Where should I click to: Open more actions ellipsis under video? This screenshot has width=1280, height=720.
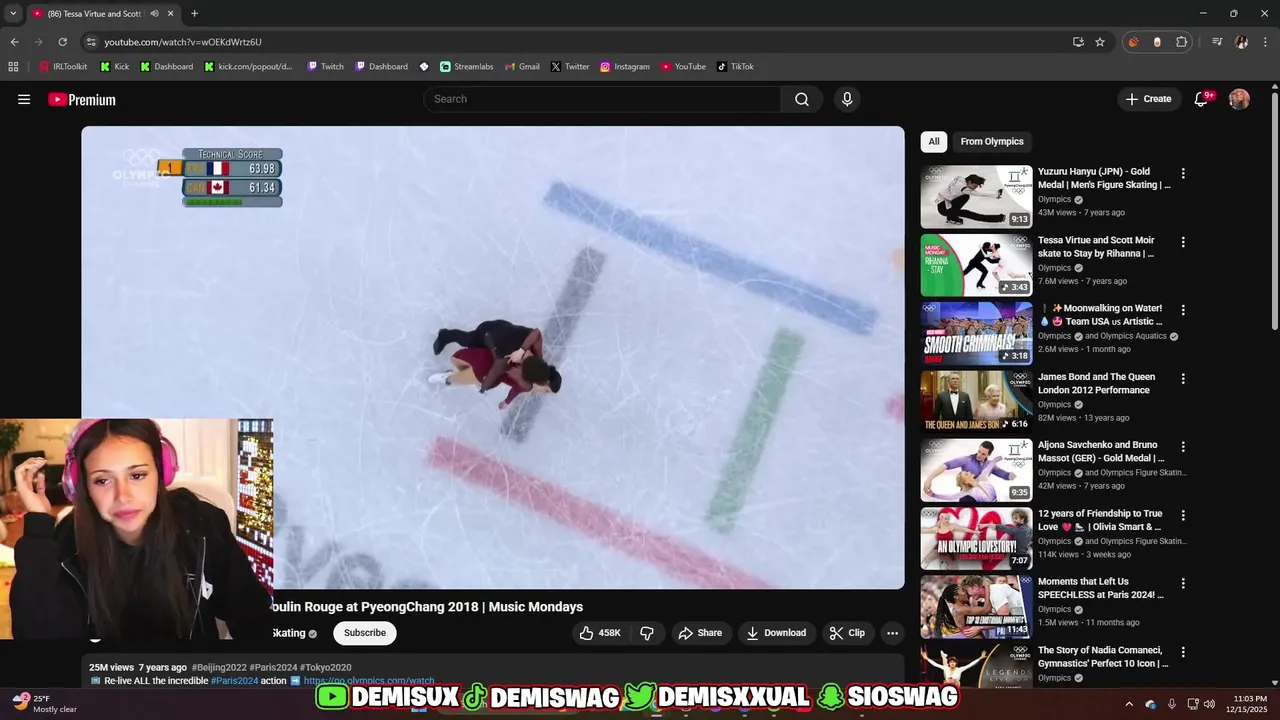tap(892, 633)
